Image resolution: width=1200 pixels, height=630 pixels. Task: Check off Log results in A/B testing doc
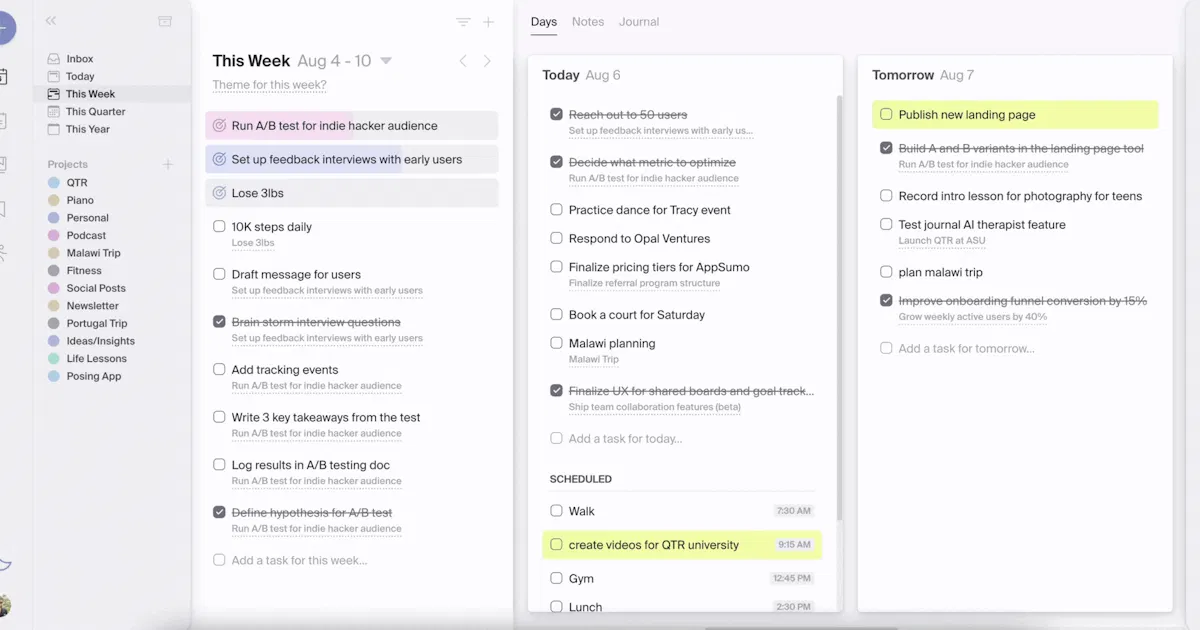(x=219, y=465)
